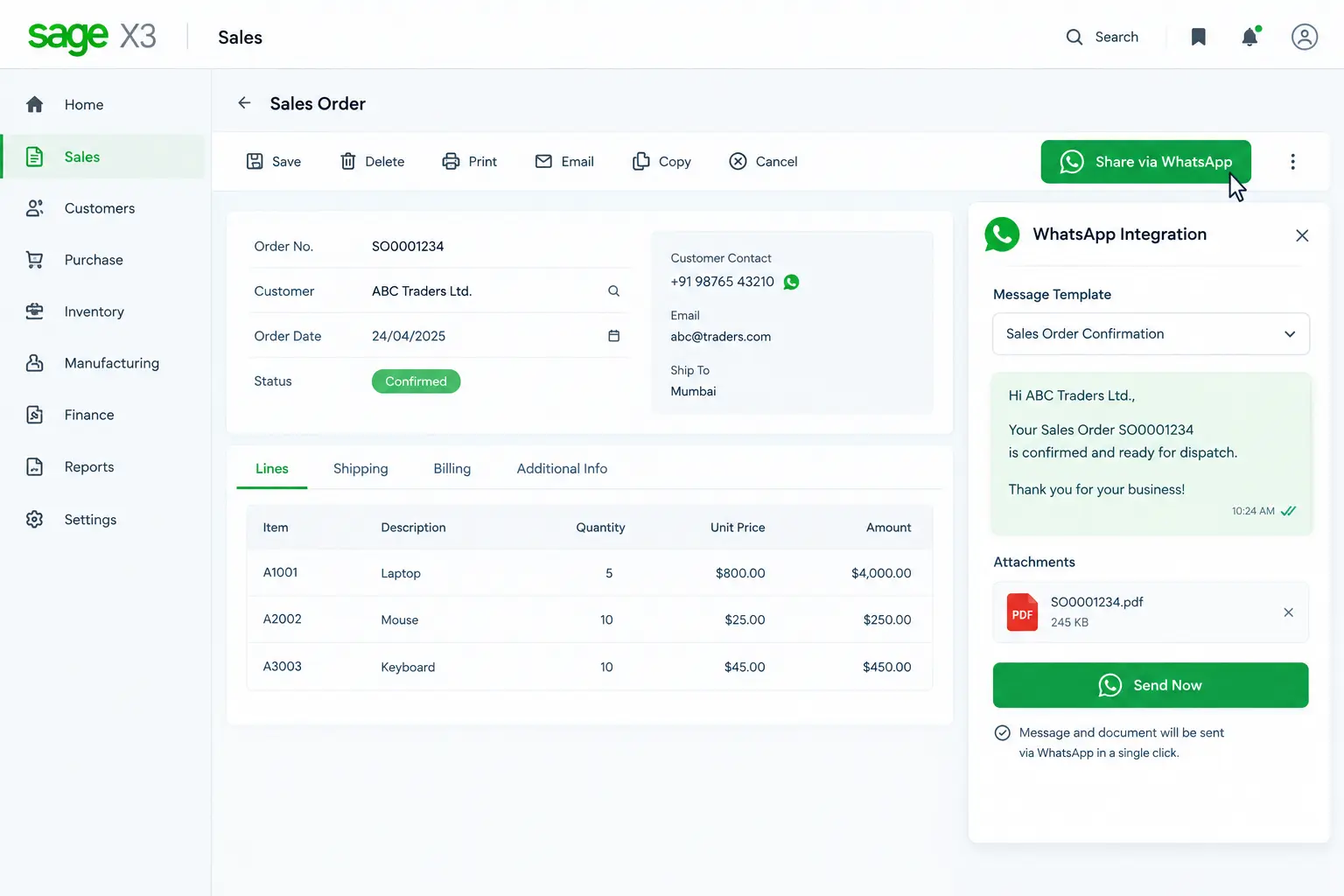The height and width of the screenshot is (896, 1344).
Task: Open customer lookup search icon
Action: (613, 291)
